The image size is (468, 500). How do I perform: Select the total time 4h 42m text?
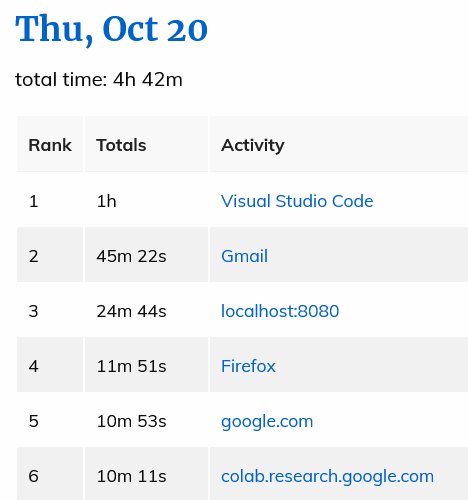[99, 80]
